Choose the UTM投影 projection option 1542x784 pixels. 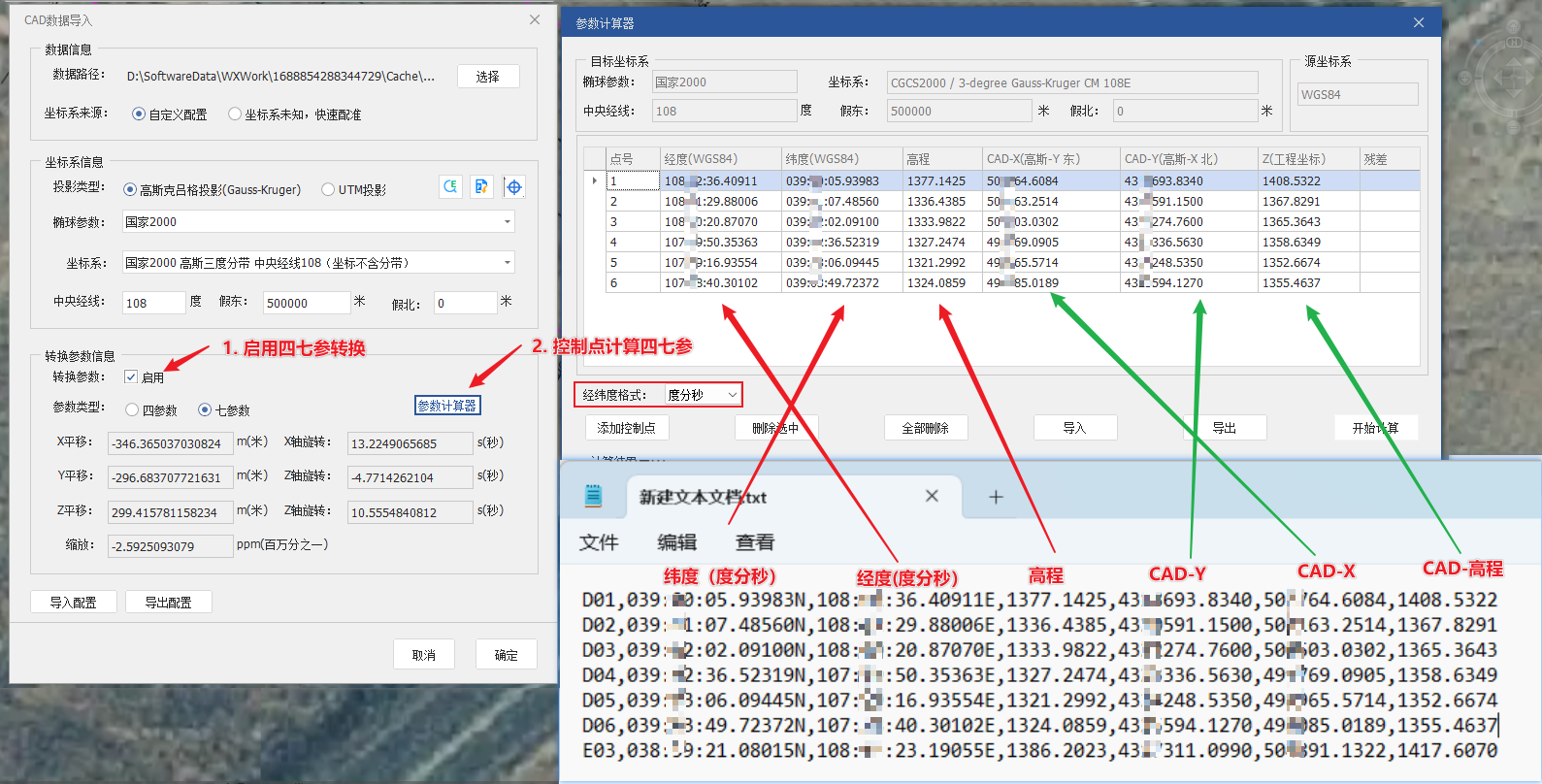(328, 190)
